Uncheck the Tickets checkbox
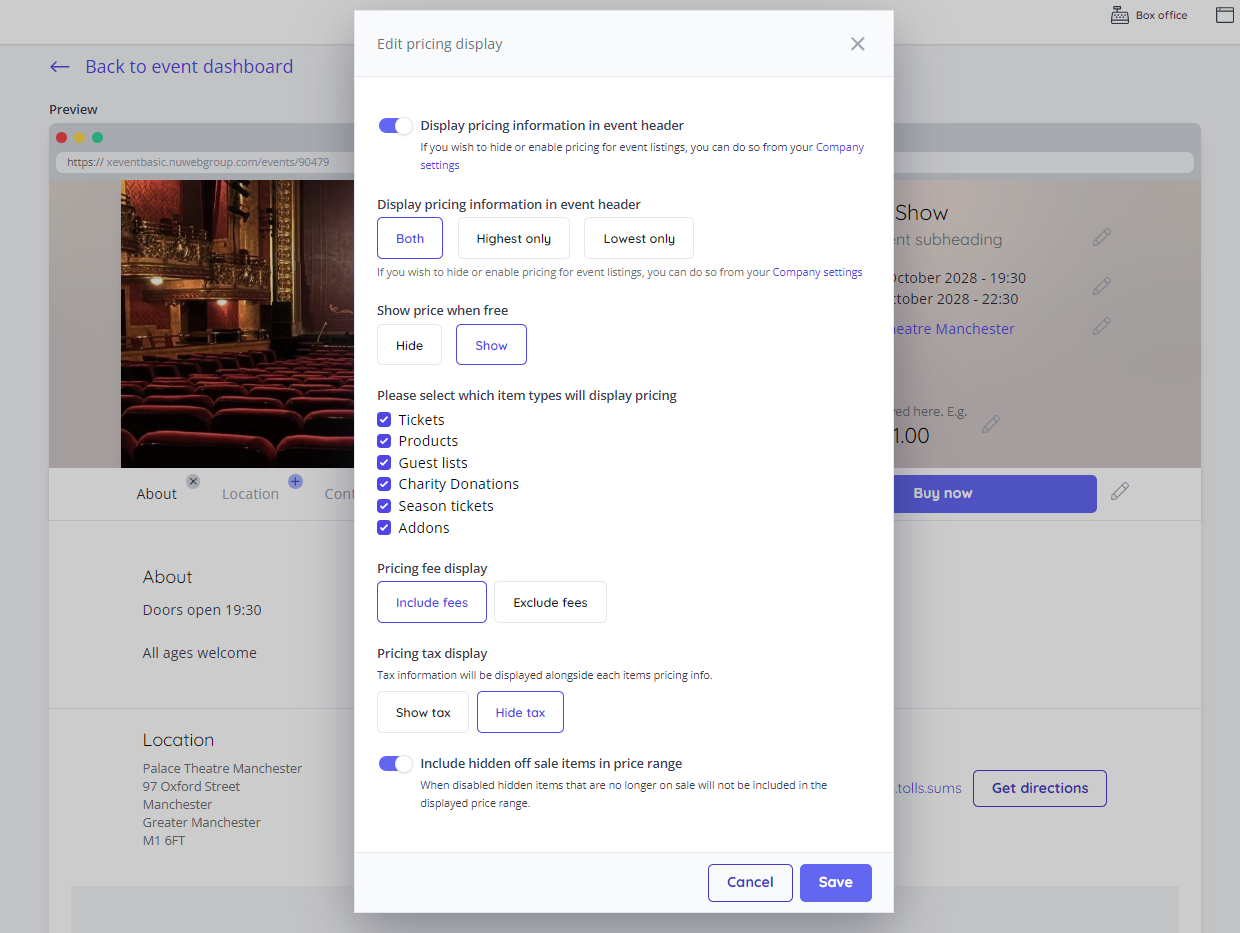The width and height of the screenshot is (1240, 933). (x=384, y=420)
